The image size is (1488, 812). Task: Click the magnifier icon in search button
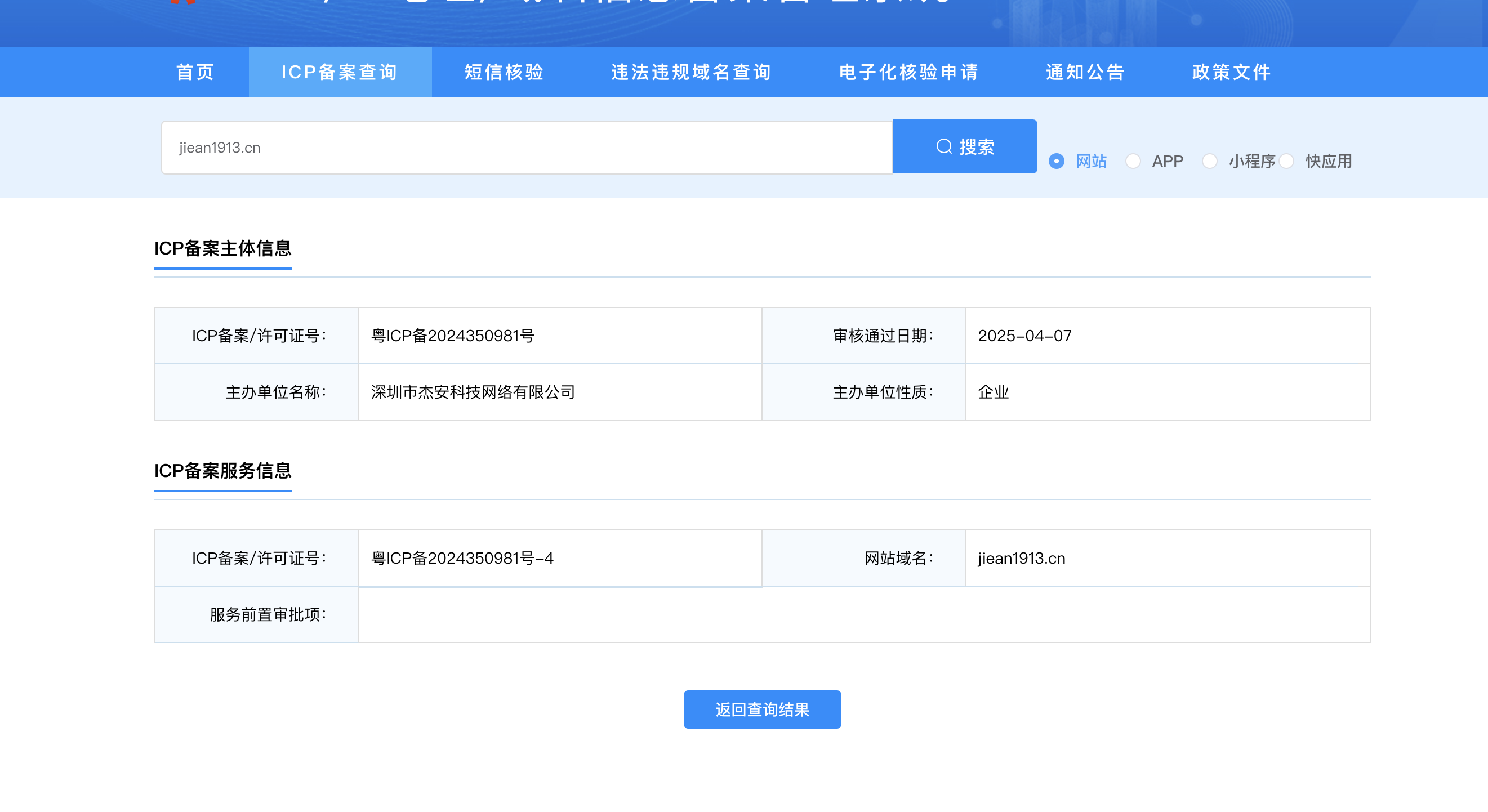pos(944,147)
